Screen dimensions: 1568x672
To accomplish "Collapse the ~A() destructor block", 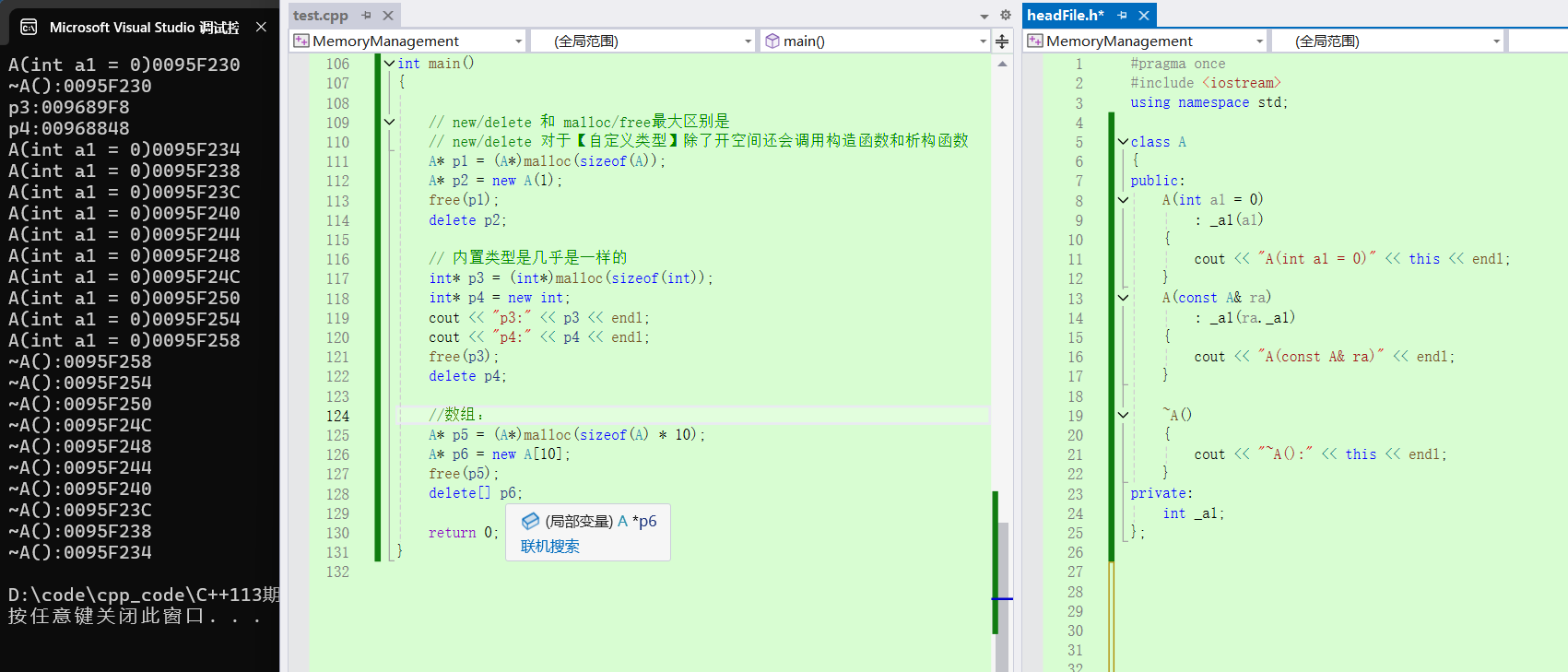I will [x=1123, y=415].
